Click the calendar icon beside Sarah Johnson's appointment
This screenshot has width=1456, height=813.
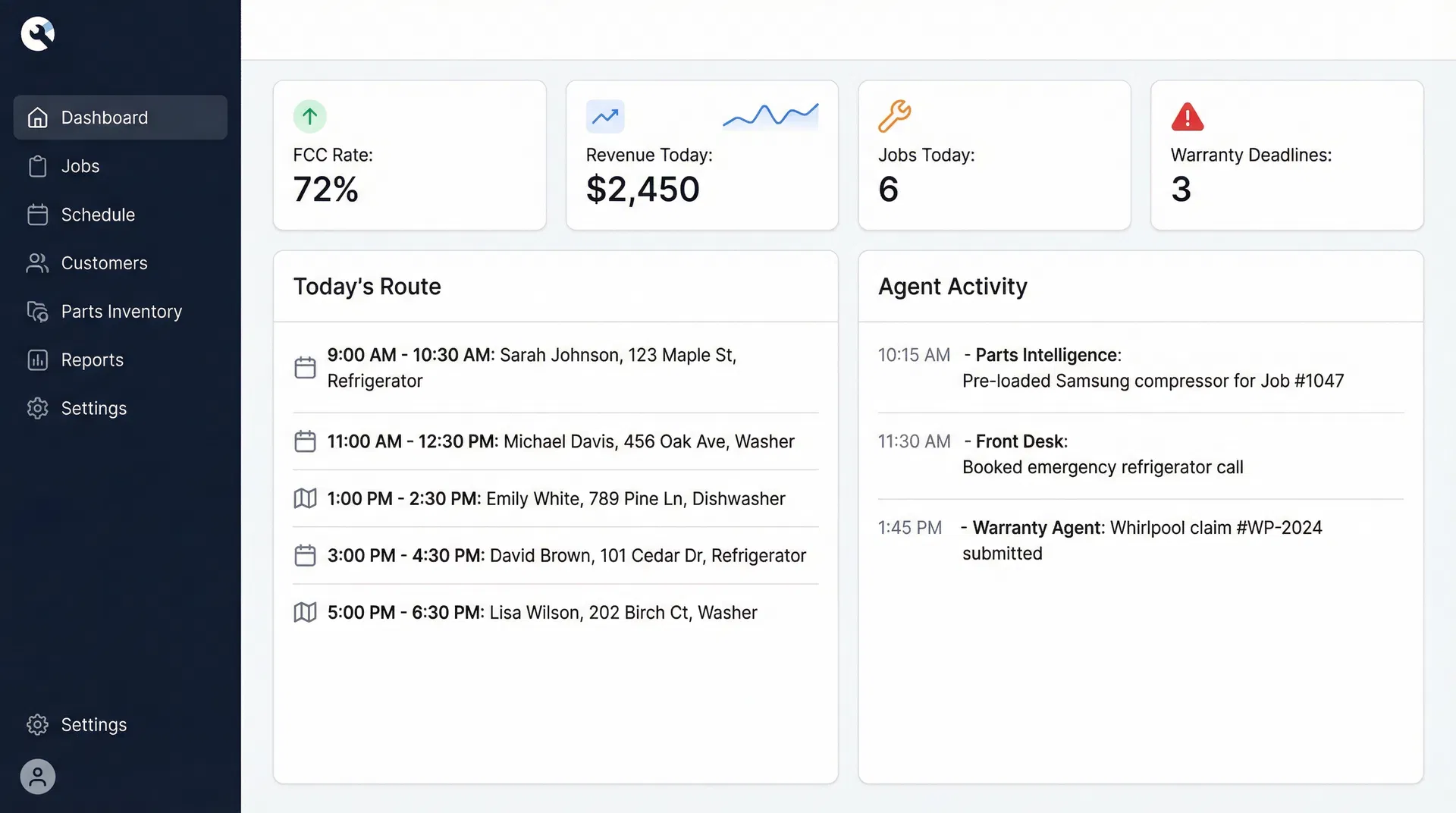(305, 367)
